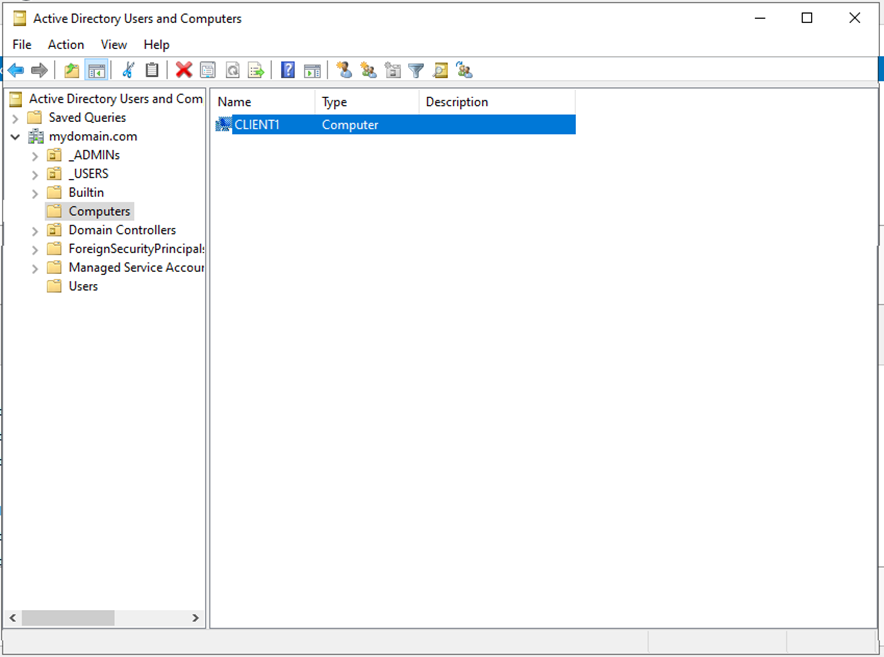This screenshot has height=657, width=884.
Task: Sort by the Name column header
Action: click(x=263, y=102)
